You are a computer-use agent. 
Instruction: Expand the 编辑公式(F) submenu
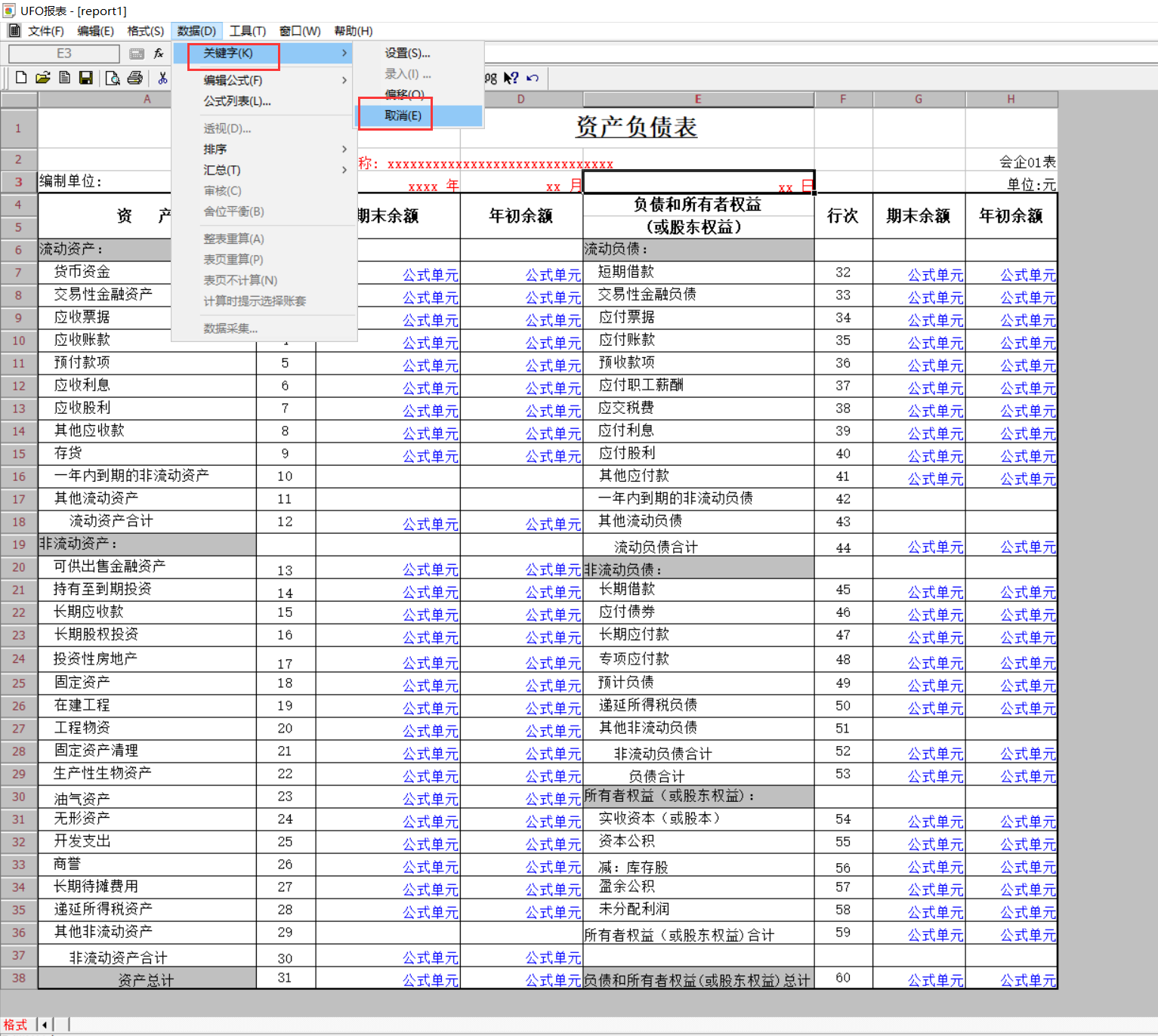point(264,80)
